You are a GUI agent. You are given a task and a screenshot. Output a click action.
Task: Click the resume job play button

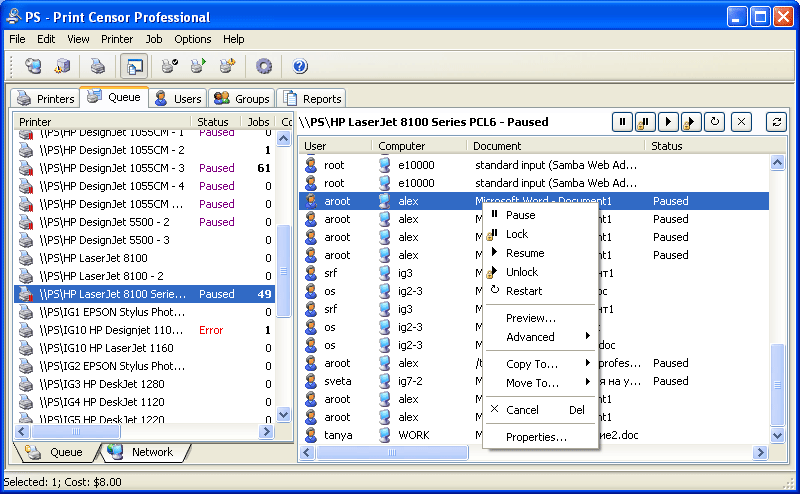667,122
